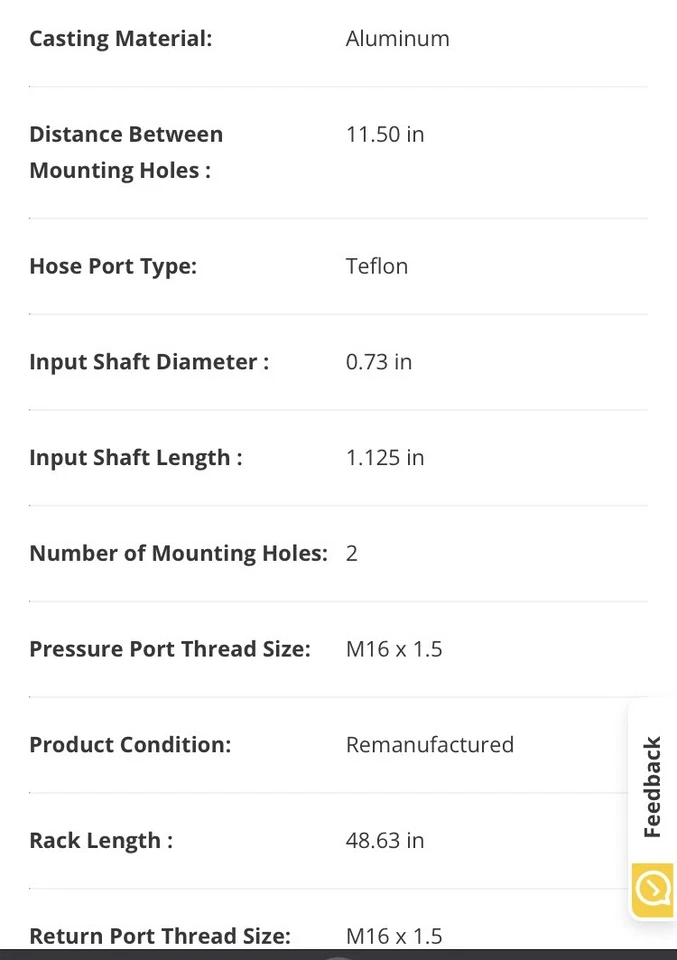Open the vertical Feedback tab

[653, 787]
